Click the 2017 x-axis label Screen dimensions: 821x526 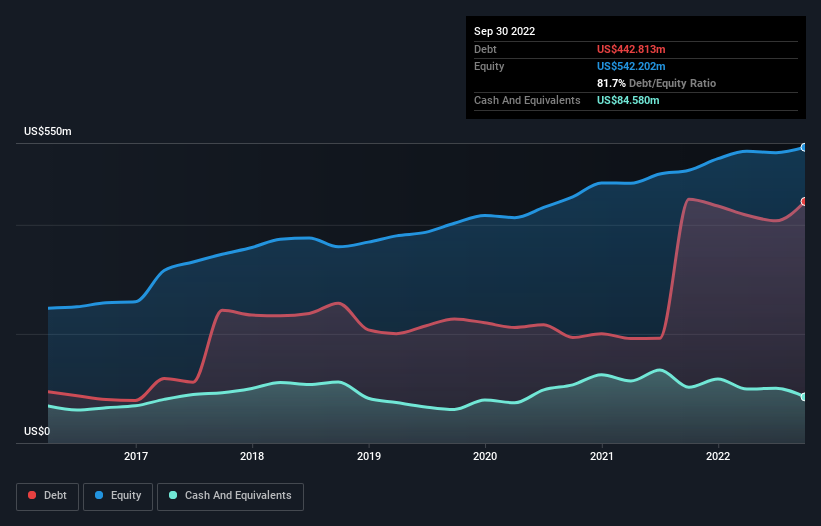pos(136,456)
